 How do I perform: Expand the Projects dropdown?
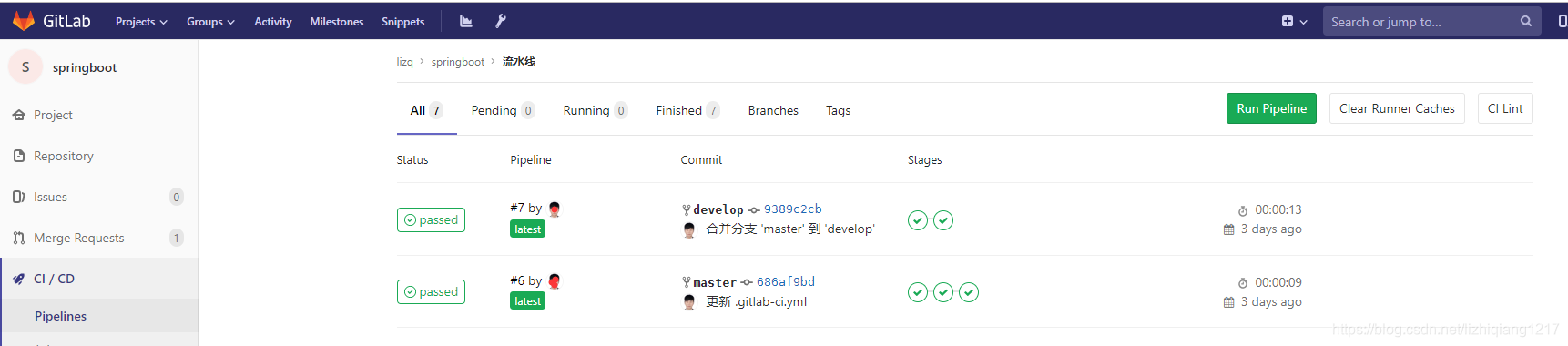(x=141, y=22)
